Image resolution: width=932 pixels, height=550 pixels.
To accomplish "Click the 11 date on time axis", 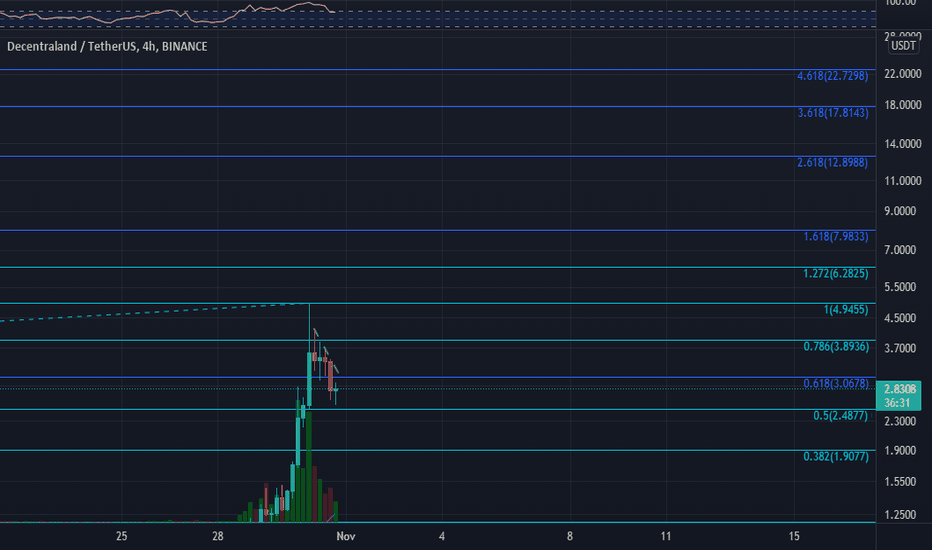I will (x=666, y=536).
